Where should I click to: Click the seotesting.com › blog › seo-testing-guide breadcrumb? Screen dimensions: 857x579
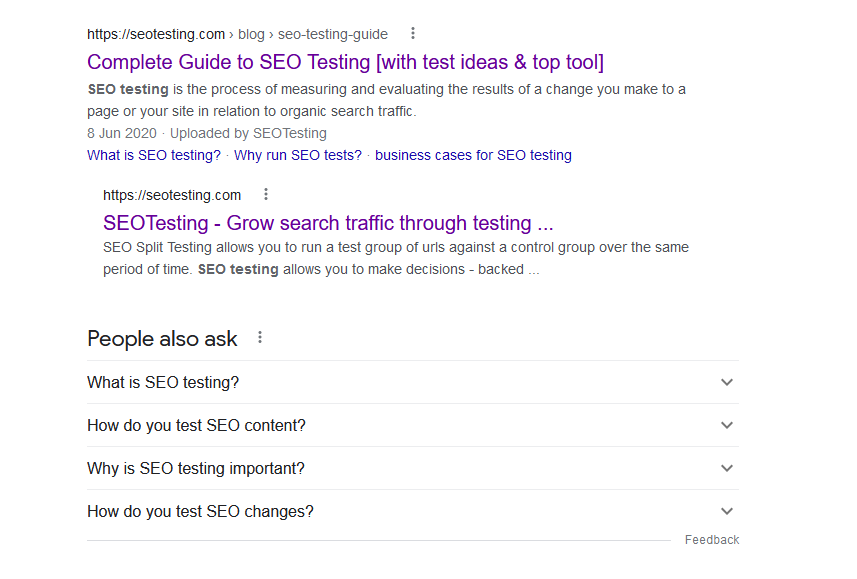click(237, 34)
